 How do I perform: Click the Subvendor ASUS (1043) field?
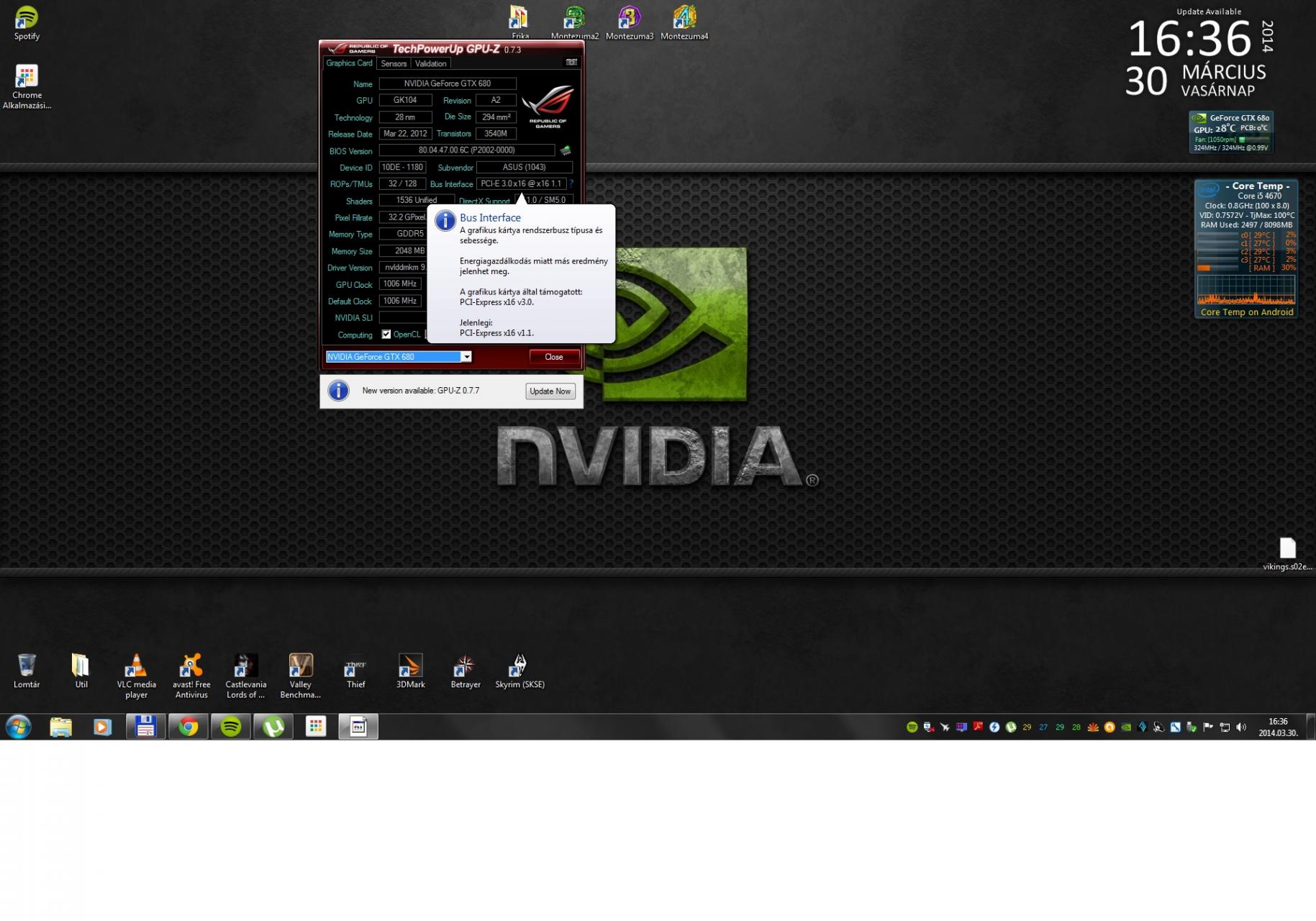(524, 167)
